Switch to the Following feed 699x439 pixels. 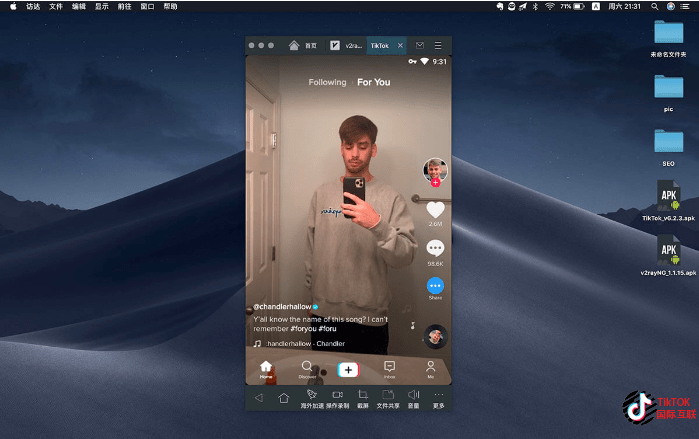coord(327,82)
